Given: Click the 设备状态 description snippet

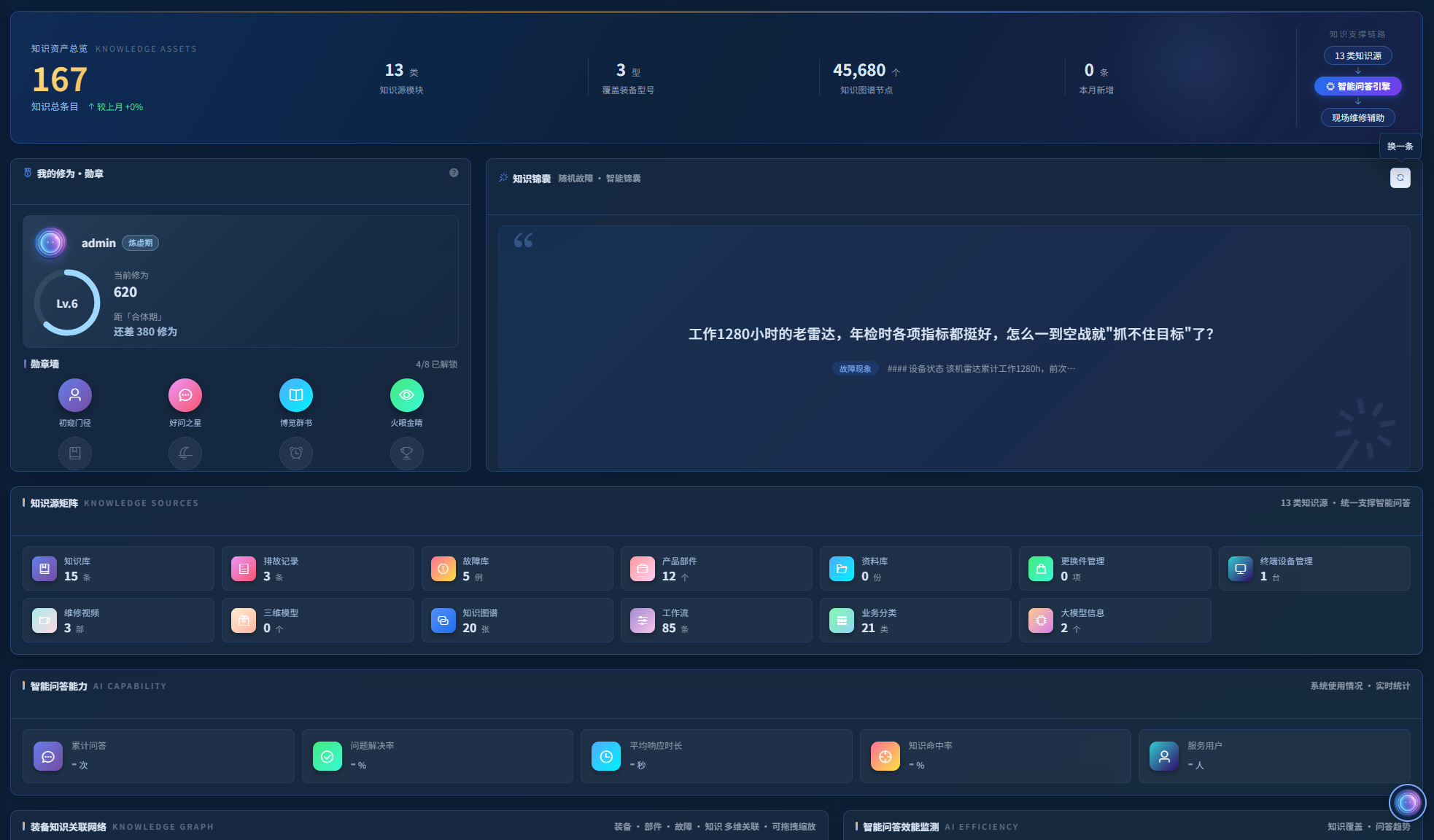Looking at the screenshot, I should (x=981, y=369).
